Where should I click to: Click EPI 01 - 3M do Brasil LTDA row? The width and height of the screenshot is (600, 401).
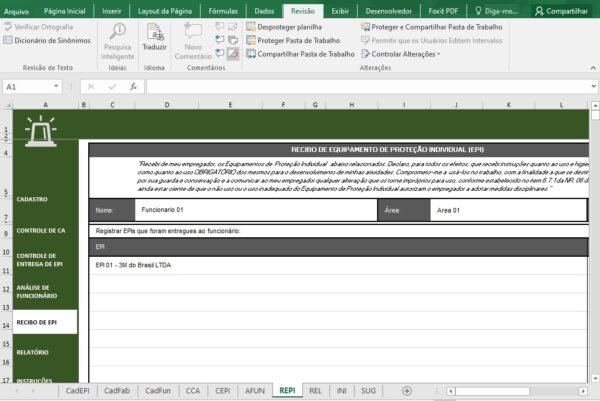(x=338, y=265)
